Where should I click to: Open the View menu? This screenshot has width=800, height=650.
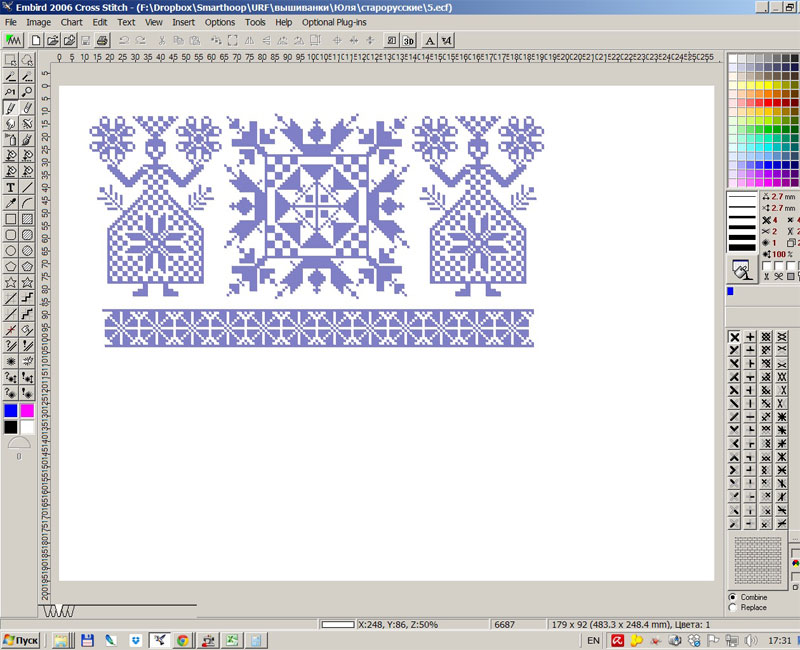coord(154,22)
